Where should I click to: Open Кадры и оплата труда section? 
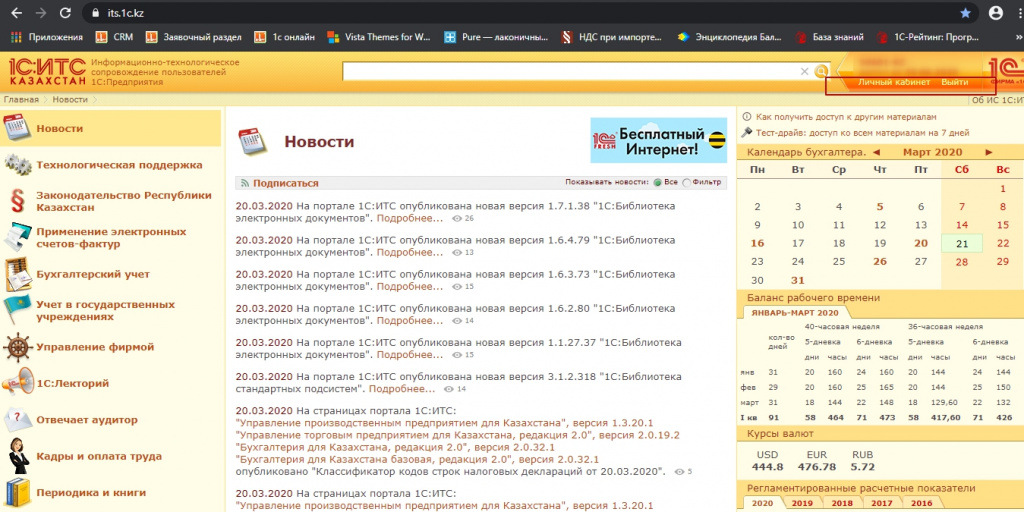(x=99, y=456)
